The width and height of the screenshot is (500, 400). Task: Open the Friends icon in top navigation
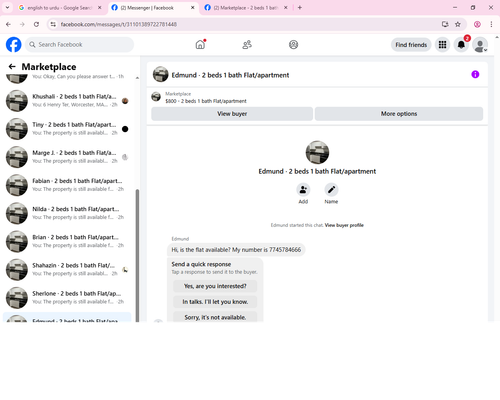pyautogui.click(x=247, y=44)
